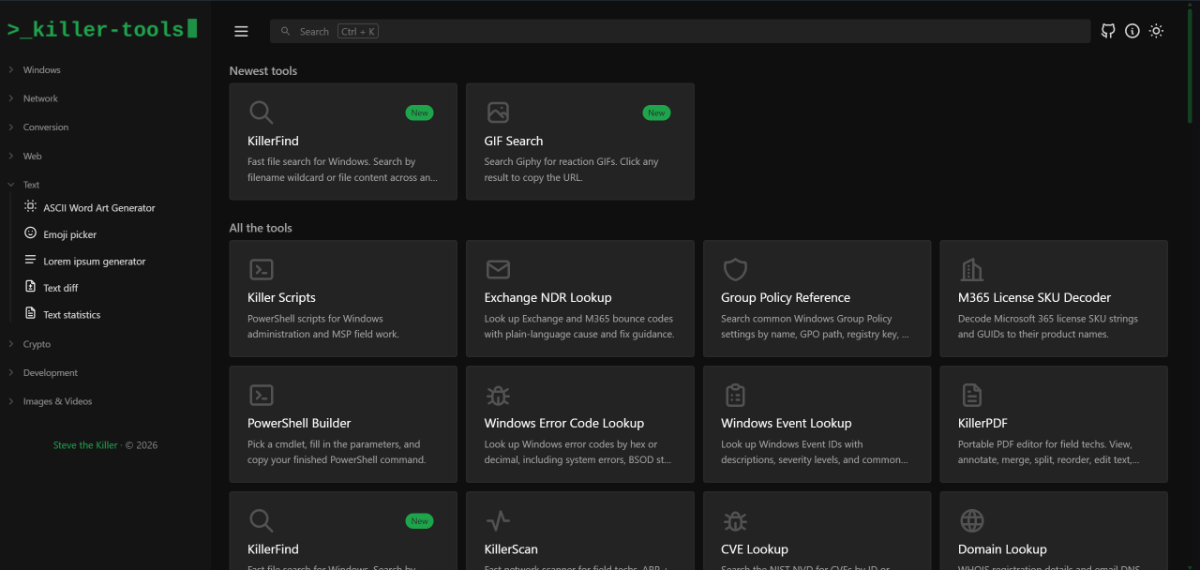Click PowerShell Builder terminal icon
Viewport: 1200px width, 570px height.
[x=261, y=395]
